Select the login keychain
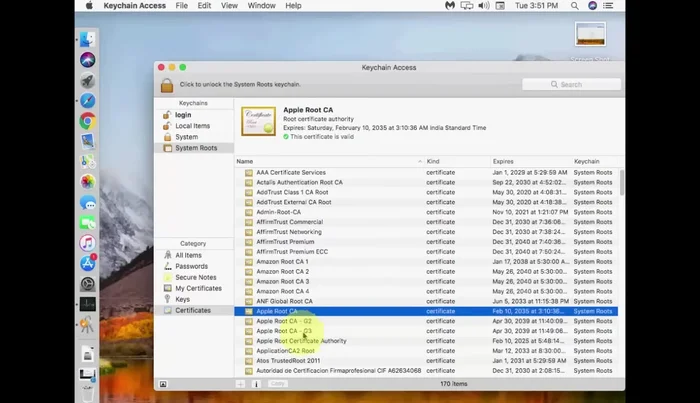This screenshot has height=403, width=700. pyautogui.click(x=183, y=115)
